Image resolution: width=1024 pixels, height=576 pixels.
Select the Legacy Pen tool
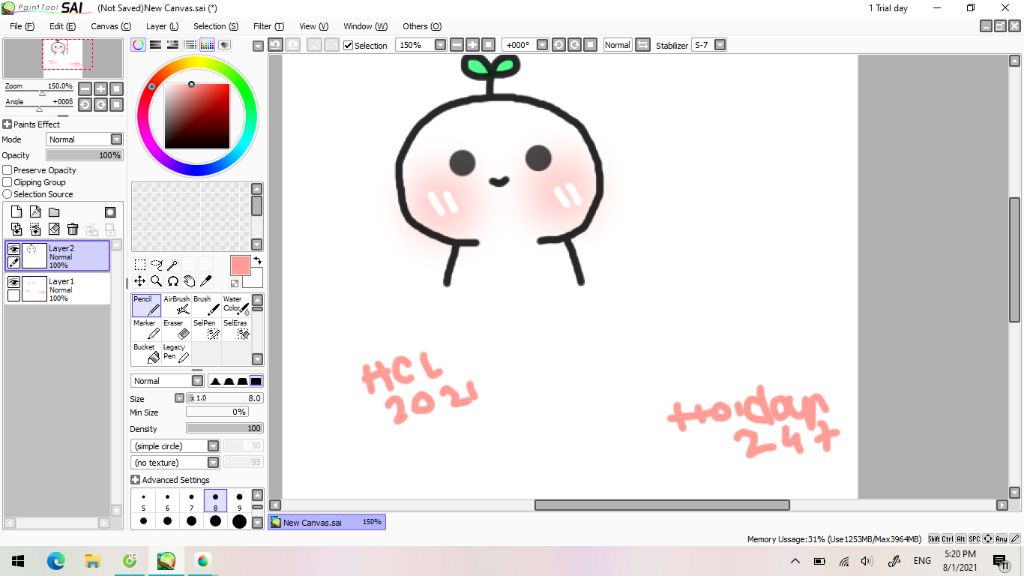176,353
